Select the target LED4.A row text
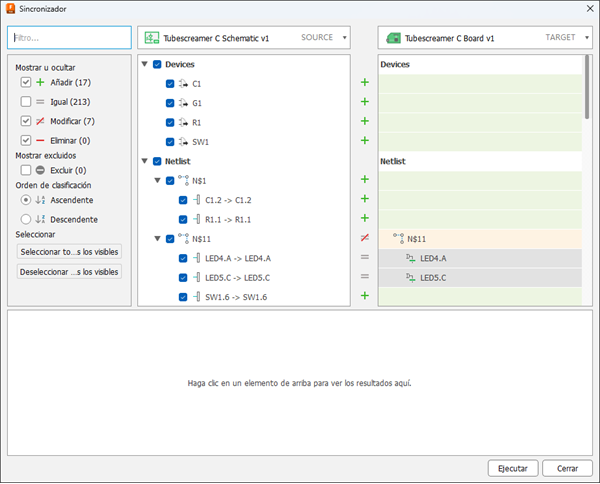Image resolution: width=600 pixels, height=484 pixels. [x=433, y=258]
